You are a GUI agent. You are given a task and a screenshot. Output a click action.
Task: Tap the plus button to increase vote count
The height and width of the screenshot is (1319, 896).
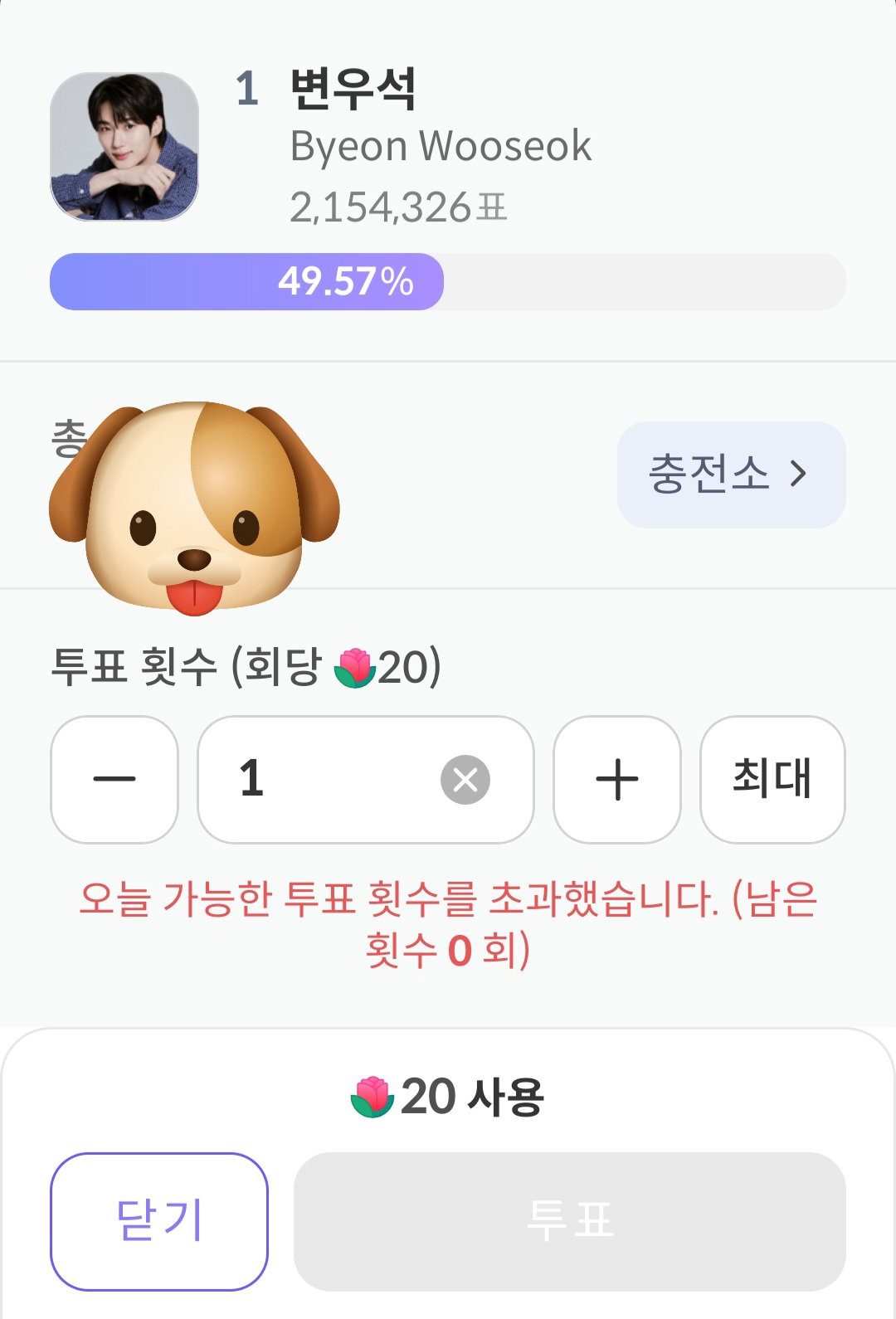point(617,780)
